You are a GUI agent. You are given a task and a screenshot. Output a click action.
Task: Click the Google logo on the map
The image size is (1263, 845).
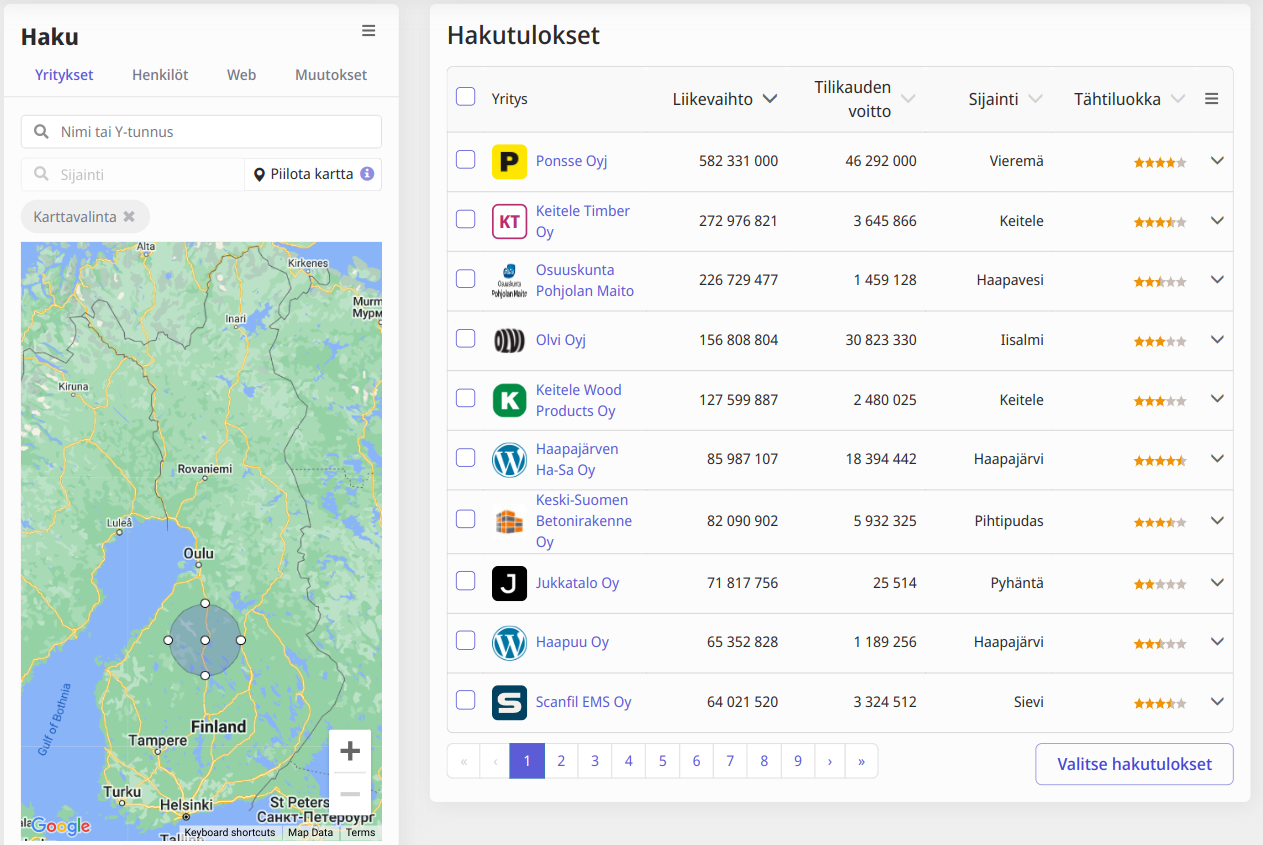[x=60, y=826]
